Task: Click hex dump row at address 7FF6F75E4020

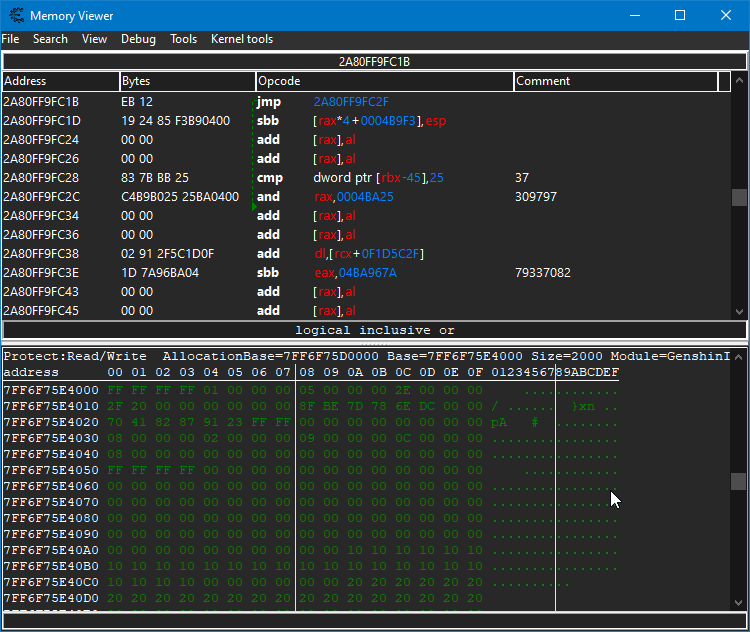Action: tap(250, 422)
